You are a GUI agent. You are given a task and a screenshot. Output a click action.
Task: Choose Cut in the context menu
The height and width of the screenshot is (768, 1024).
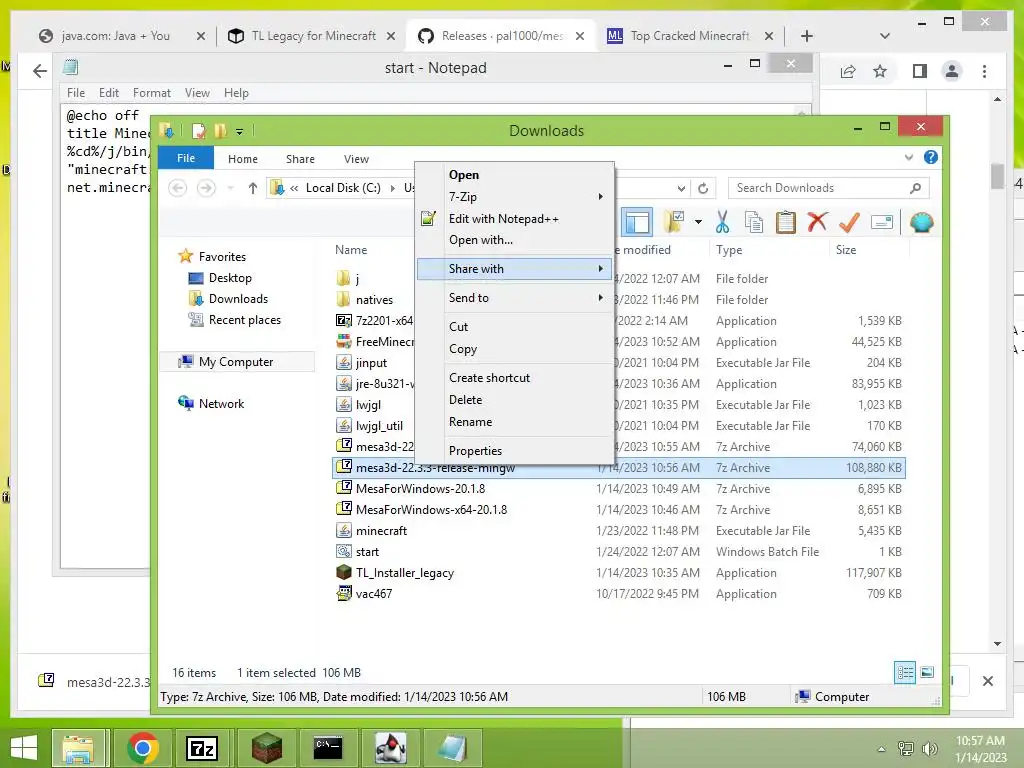click(x=515, y=327)
